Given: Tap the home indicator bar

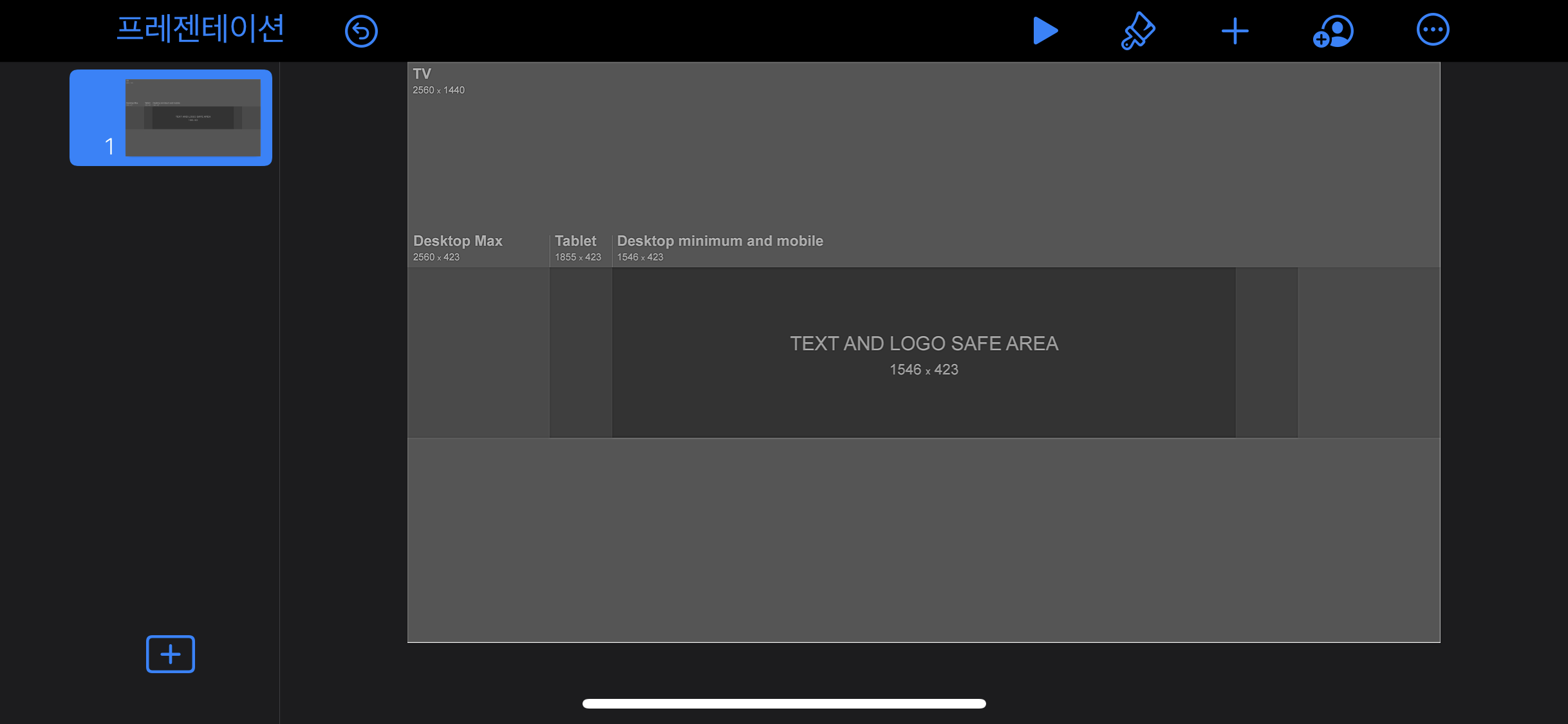Looking at the screenshot, I should point(784,703).
